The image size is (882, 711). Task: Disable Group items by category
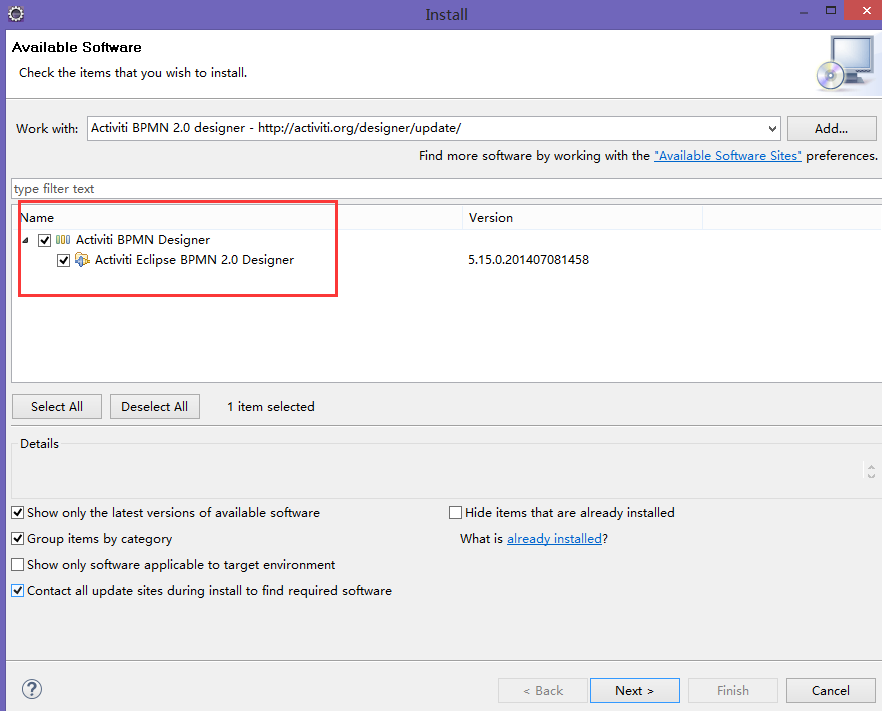(x=18, y=539)
